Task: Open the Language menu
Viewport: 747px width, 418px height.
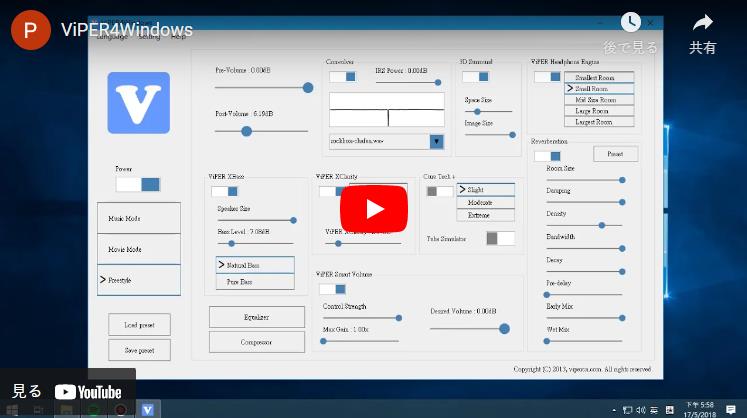Action: coord(112,36)
